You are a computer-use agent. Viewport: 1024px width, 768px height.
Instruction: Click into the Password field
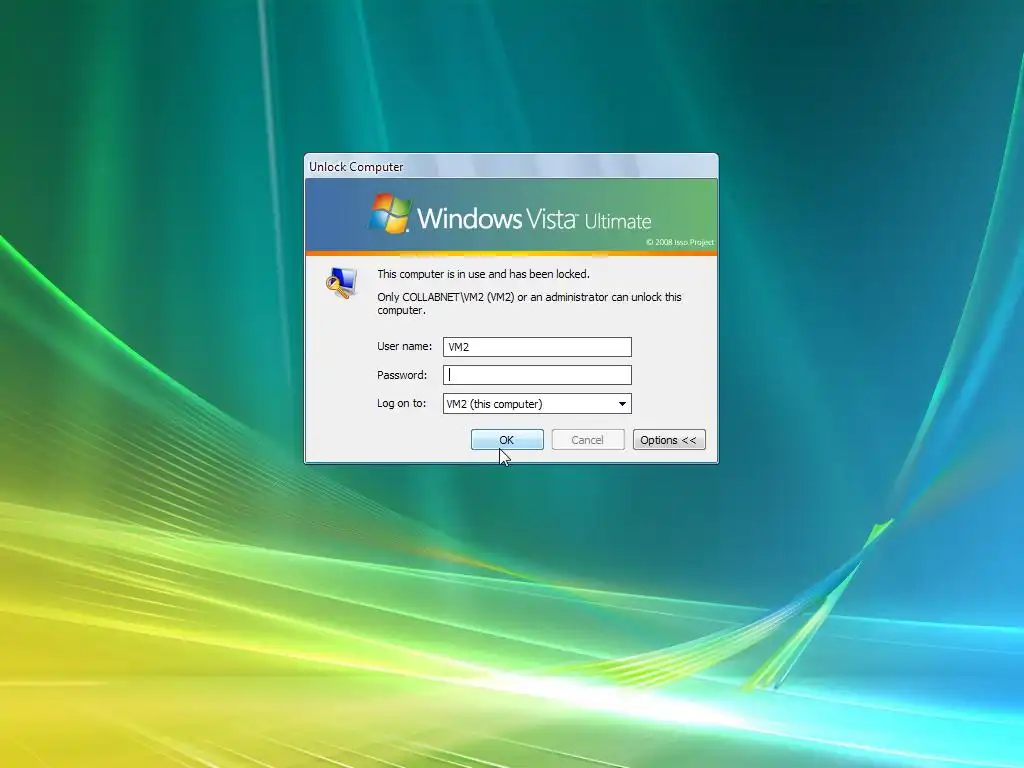(x=537, y=375)
